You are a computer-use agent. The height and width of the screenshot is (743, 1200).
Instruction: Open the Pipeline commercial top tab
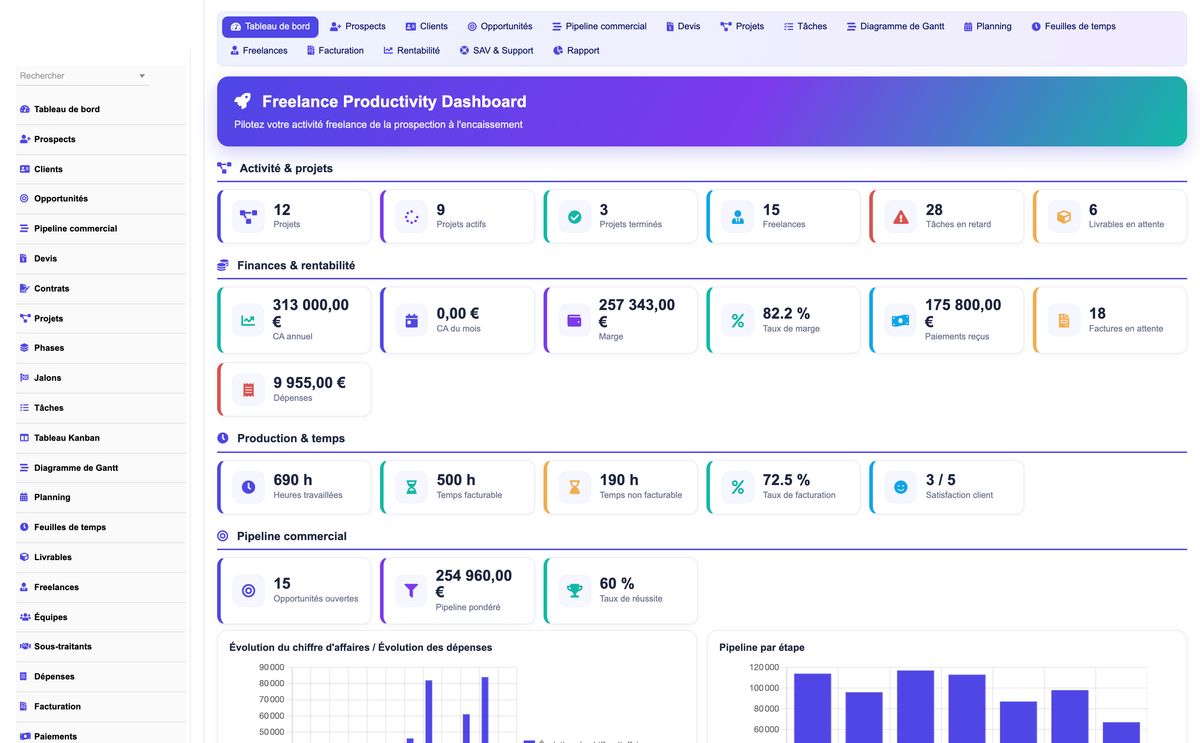point(598,26)
